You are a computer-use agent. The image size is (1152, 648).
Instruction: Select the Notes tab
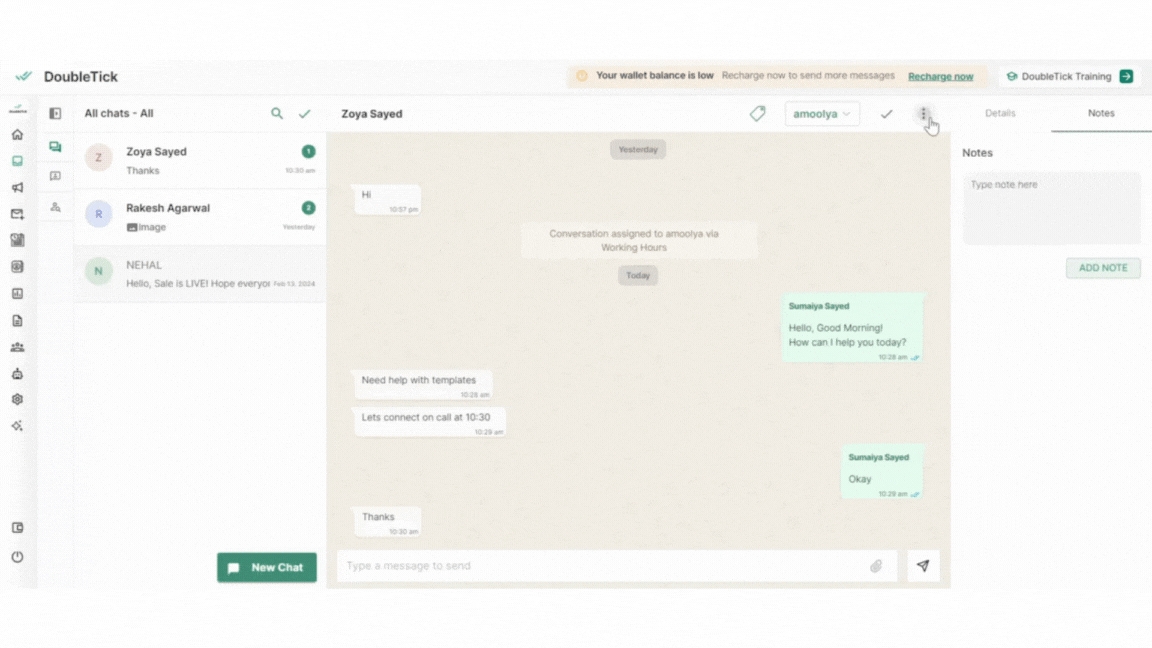pyautogui.click(x=1101, y=114)
